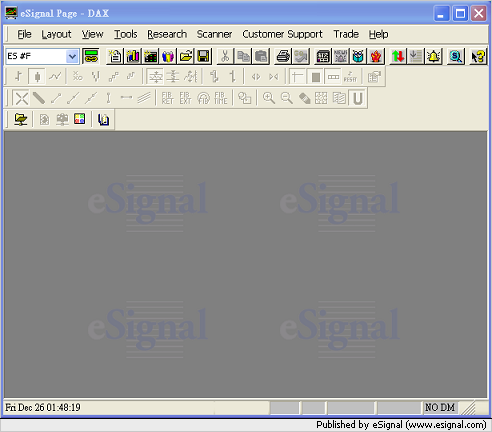This screenshot has width=492, height=432.
Task: Open the Trade menu
Action: (346, 34)
